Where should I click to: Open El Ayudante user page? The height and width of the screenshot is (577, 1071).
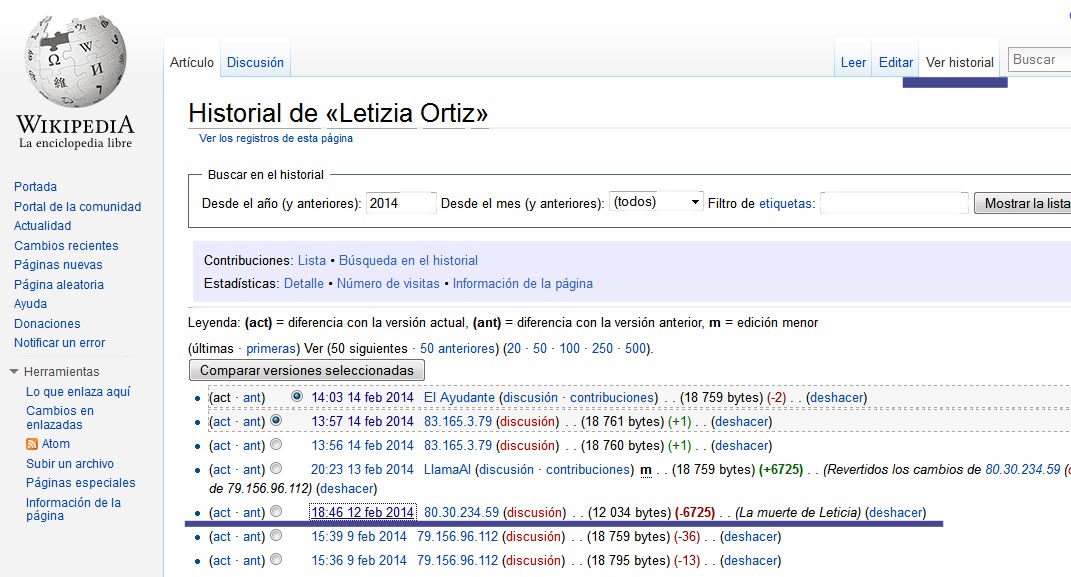[459, 397]
